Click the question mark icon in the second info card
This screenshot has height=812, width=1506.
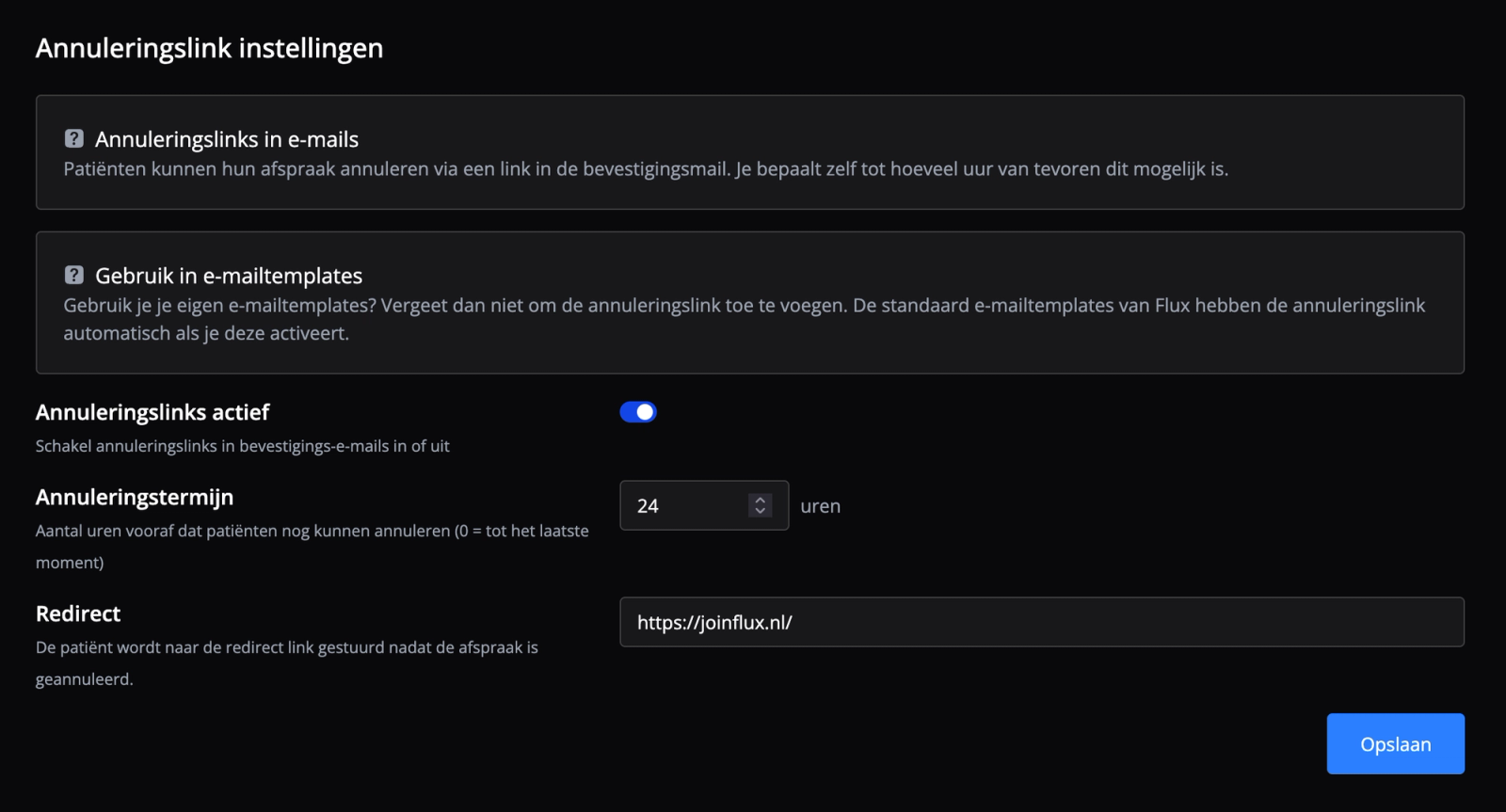click(x=75, y=275)
